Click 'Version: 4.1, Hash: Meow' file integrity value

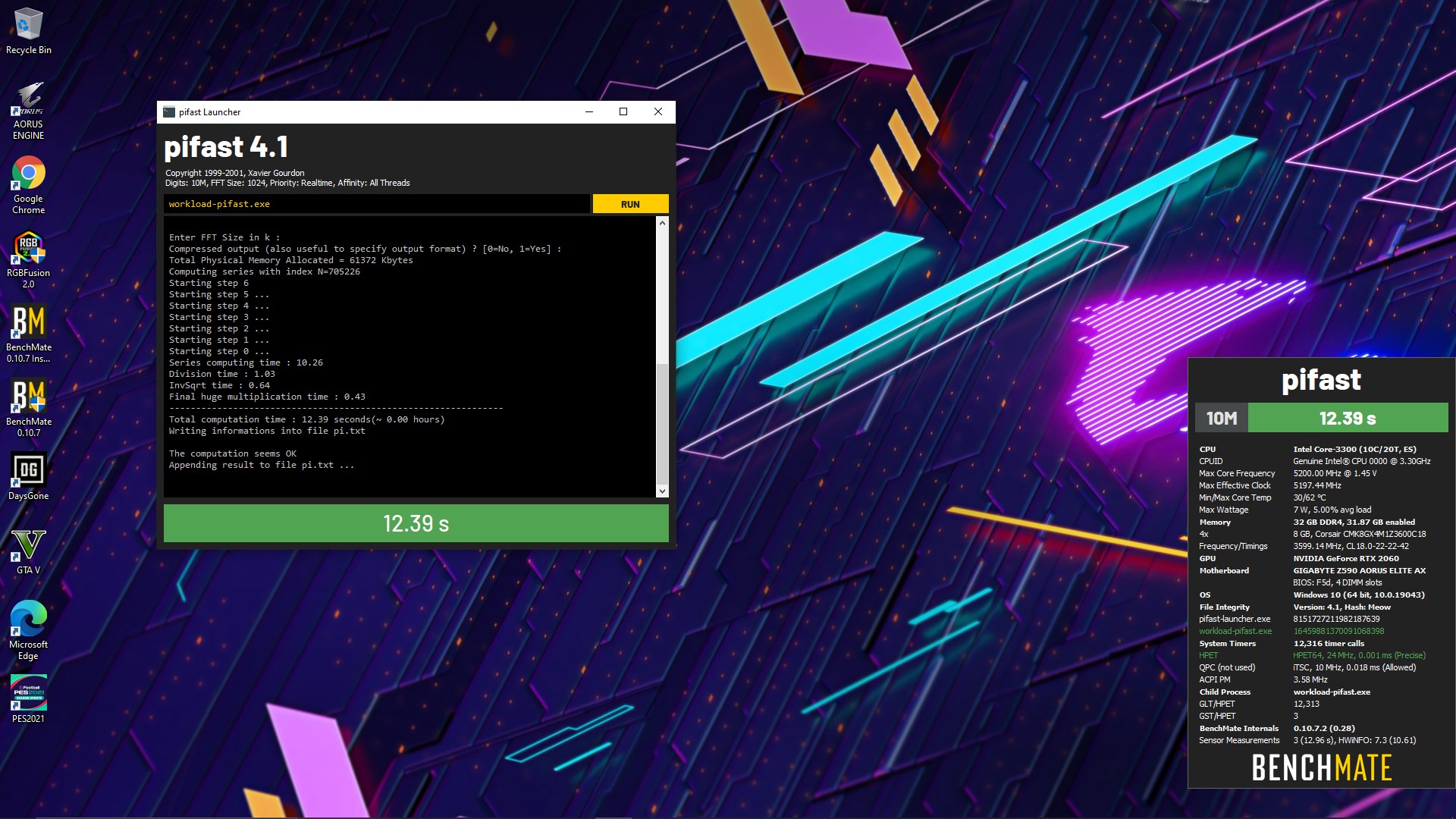[x=1341, y=607]
